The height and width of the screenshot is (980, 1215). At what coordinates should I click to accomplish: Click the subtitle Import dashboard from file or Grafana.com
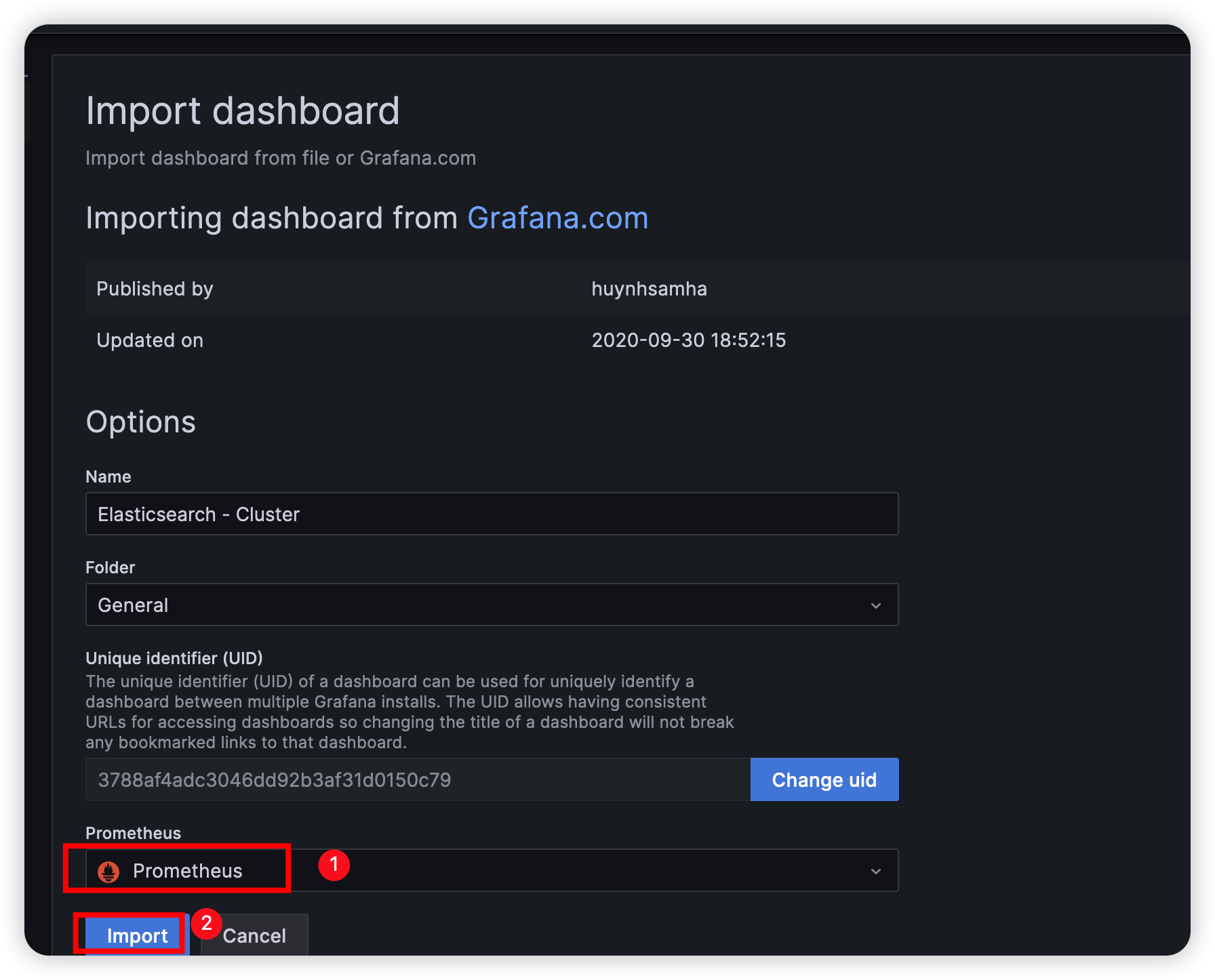point(281,158)
